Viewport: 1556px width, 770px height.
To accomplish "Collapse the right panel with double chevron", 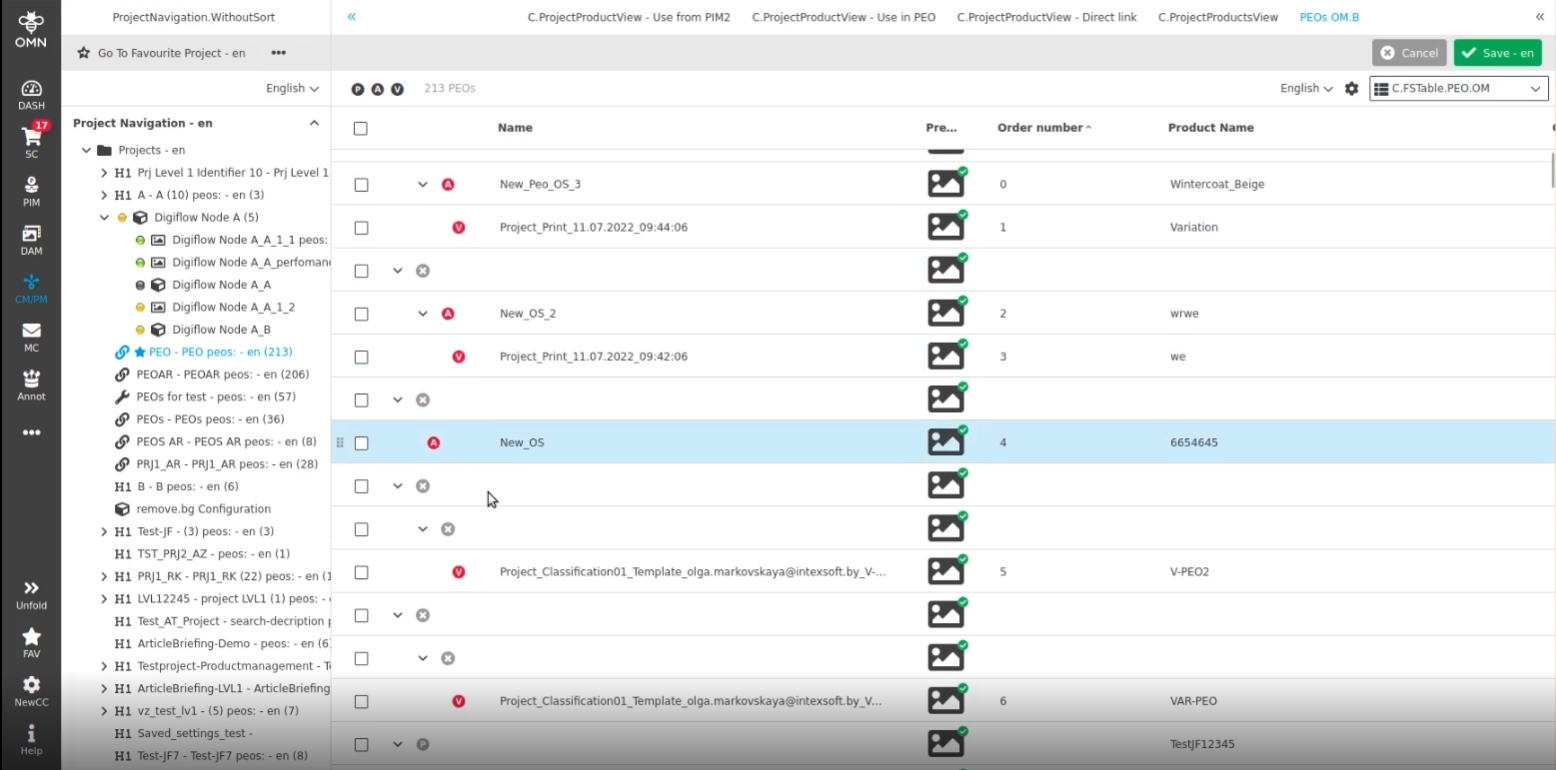I will pos(1540,17).
